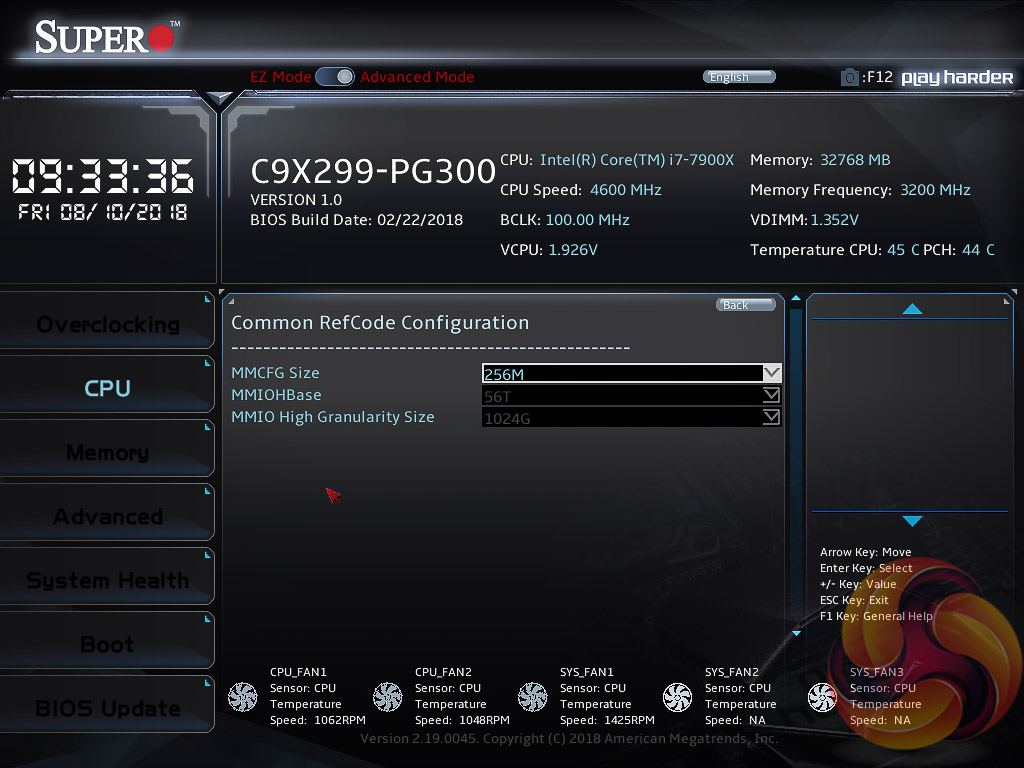
Task: Click the CPU_FAN1 fan icon
Action: click(x=242, y=697)
